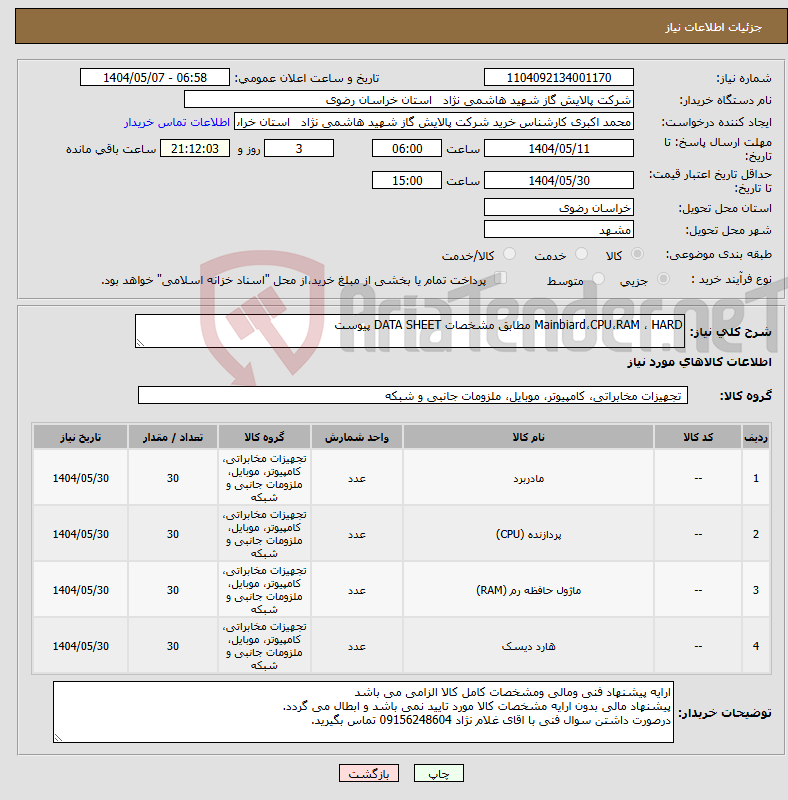Click the general description text area
This screenshot has height=800, width=788.
[x=410, y=331]
